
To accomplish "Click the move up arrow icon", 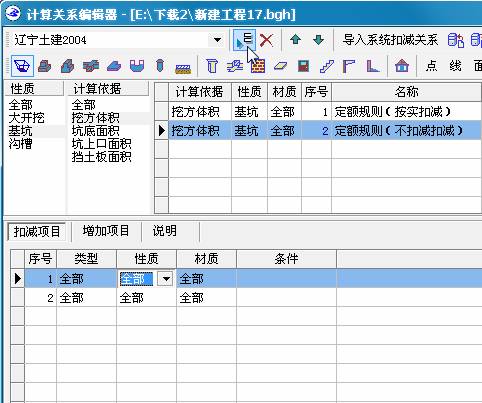I will [x=295, y=40].
